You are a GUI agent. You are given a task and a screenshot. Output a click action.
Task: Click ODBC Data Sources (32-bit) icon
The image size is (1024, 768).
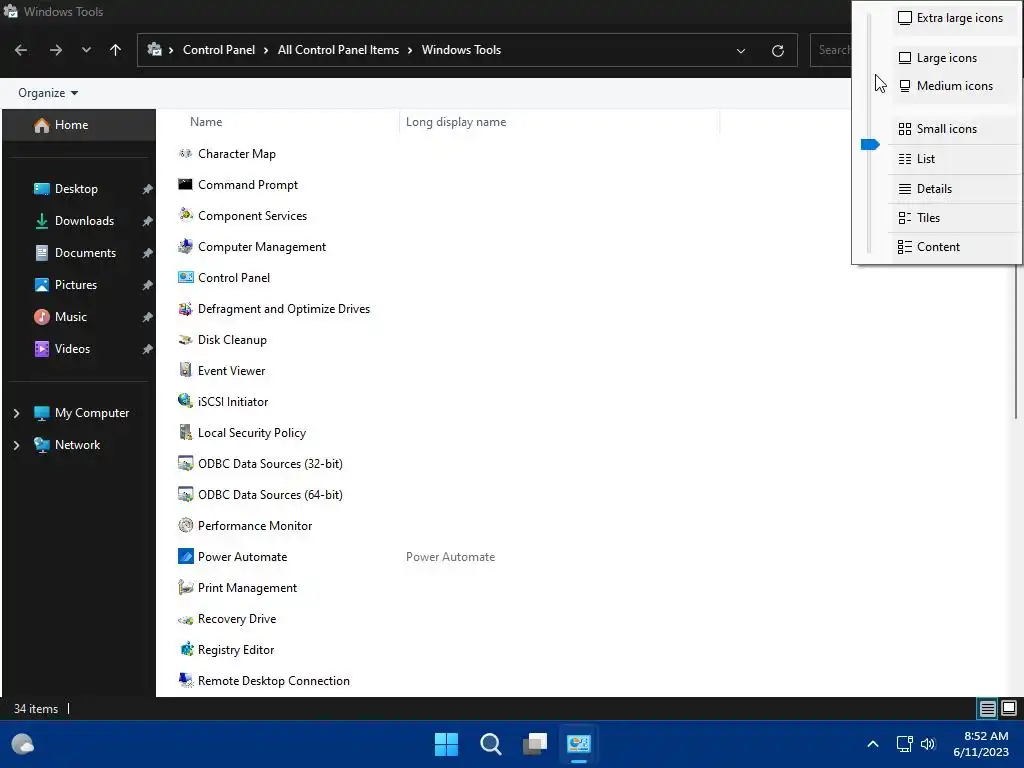(185, 464)
